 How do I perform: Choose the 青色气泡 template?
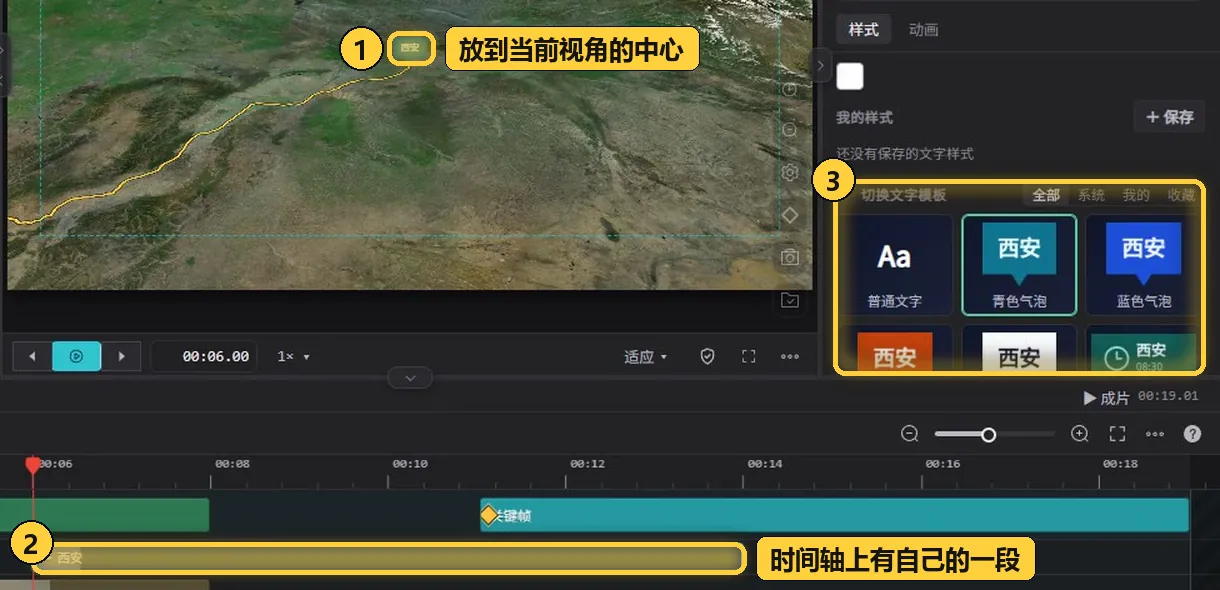(x=1019, y=265)
